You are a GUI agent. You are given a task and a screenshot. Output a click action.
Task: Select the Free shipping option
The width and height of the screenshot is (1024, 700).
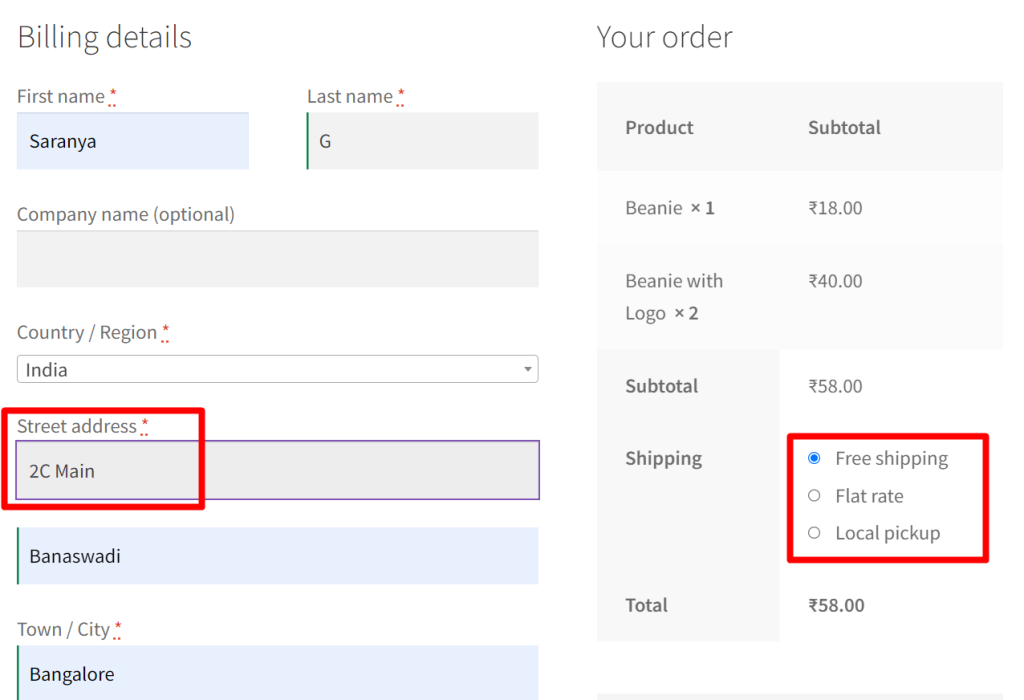tap(813, 458)
